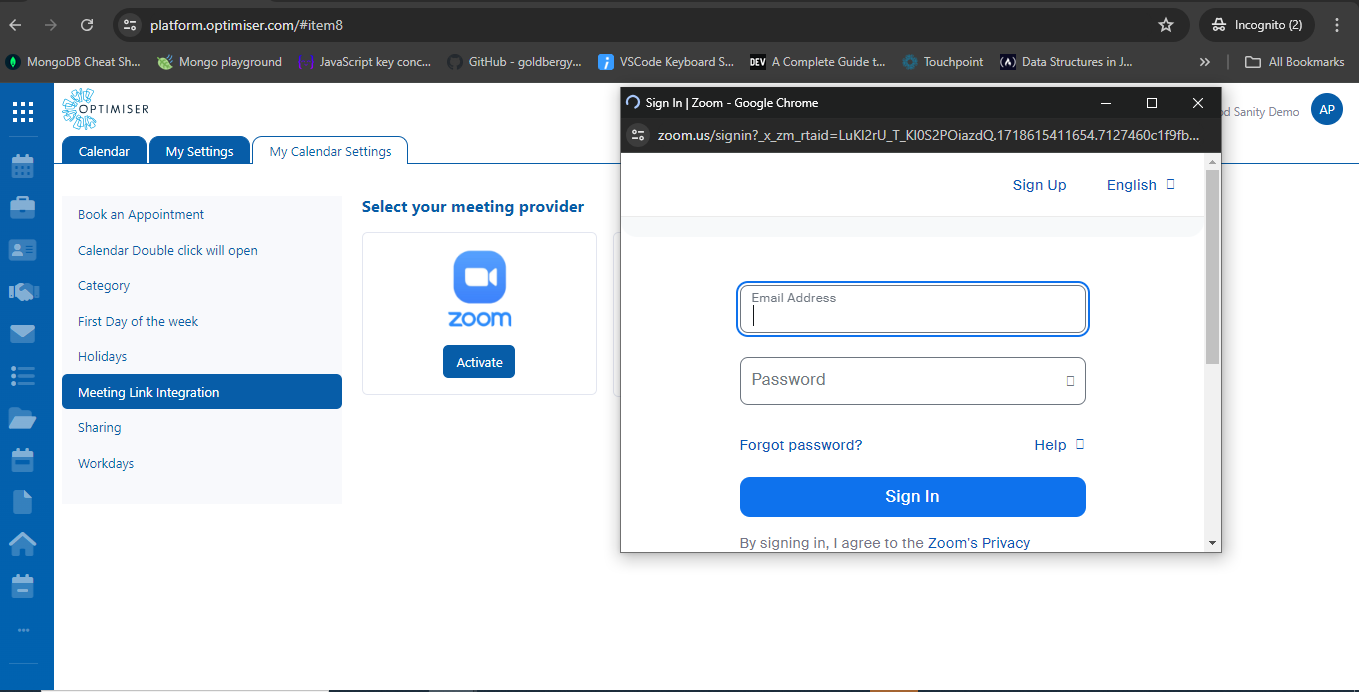Switch to the My Settings tab
Image resolution: width=1359 pixels, height=692 pixels.
(x=199, y=151)
